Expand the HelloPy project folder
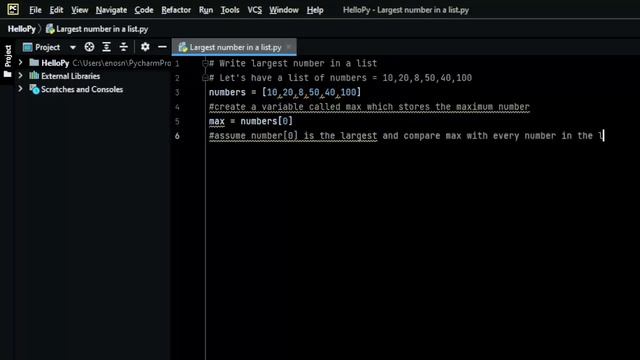 pos(20,63)
